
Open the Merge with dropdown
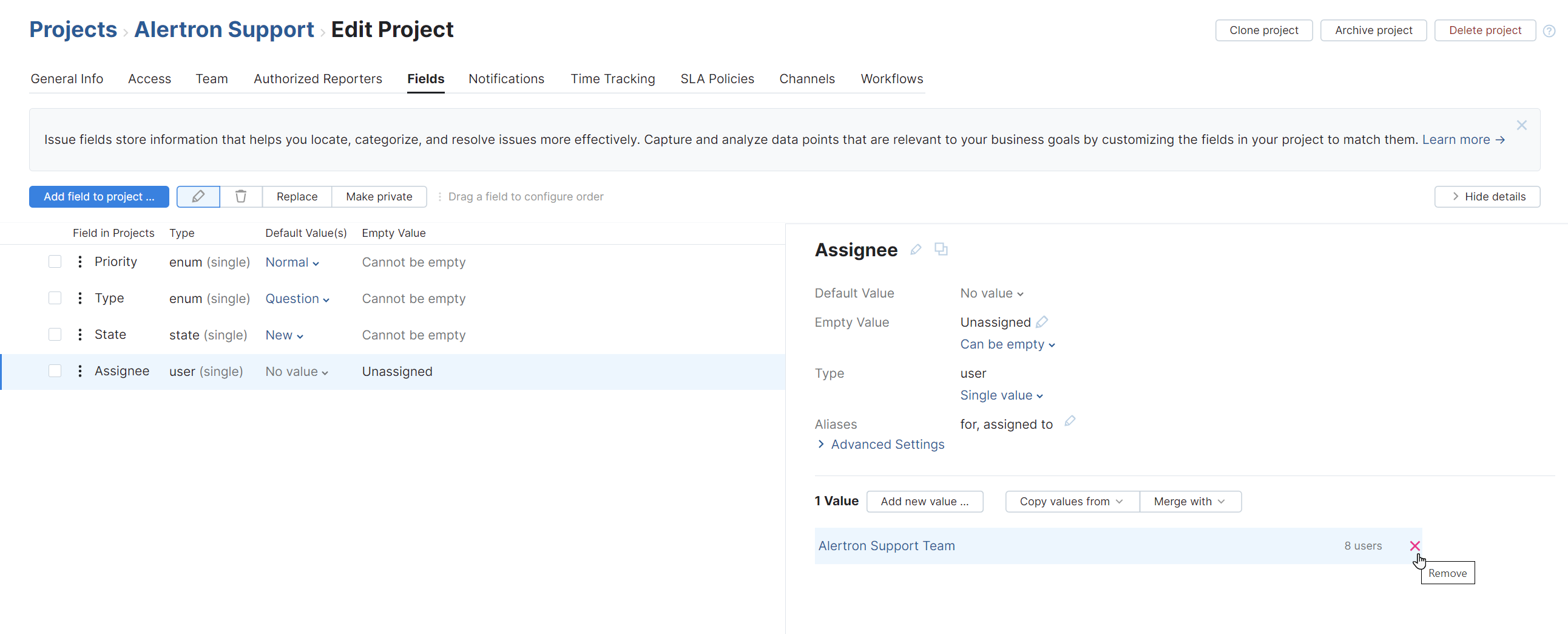(x=1189, y=501)
